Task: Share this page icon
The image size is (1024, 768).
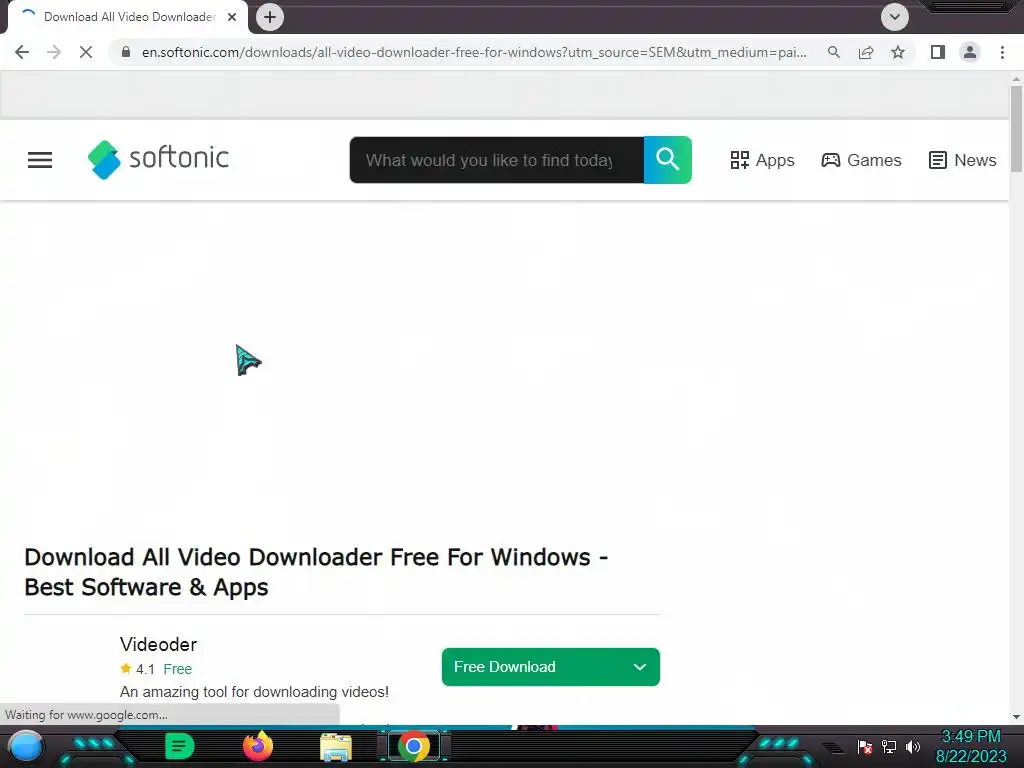Action: [866, 52]
